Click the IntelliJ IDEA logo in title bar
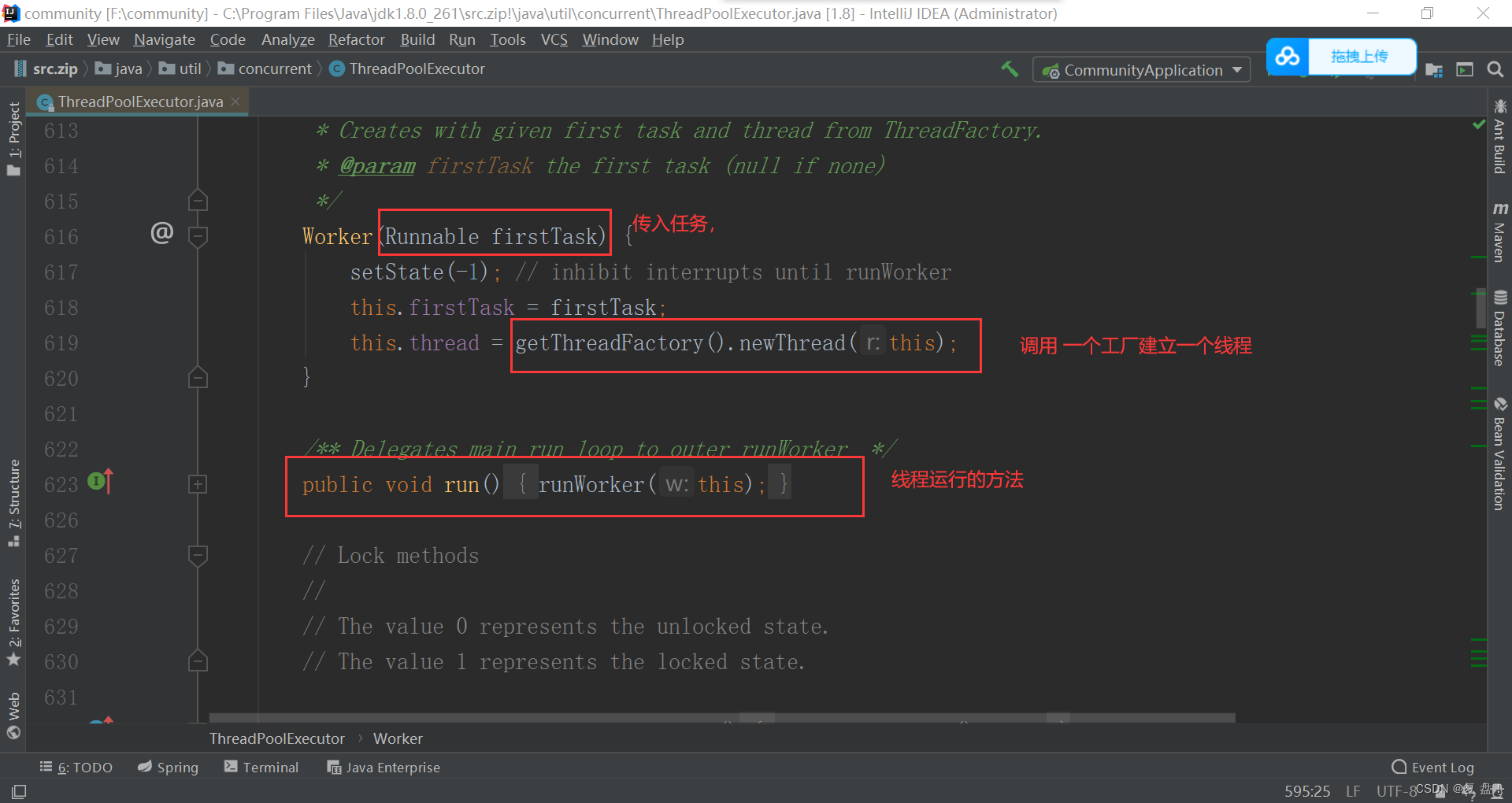 tap(11, 13)
